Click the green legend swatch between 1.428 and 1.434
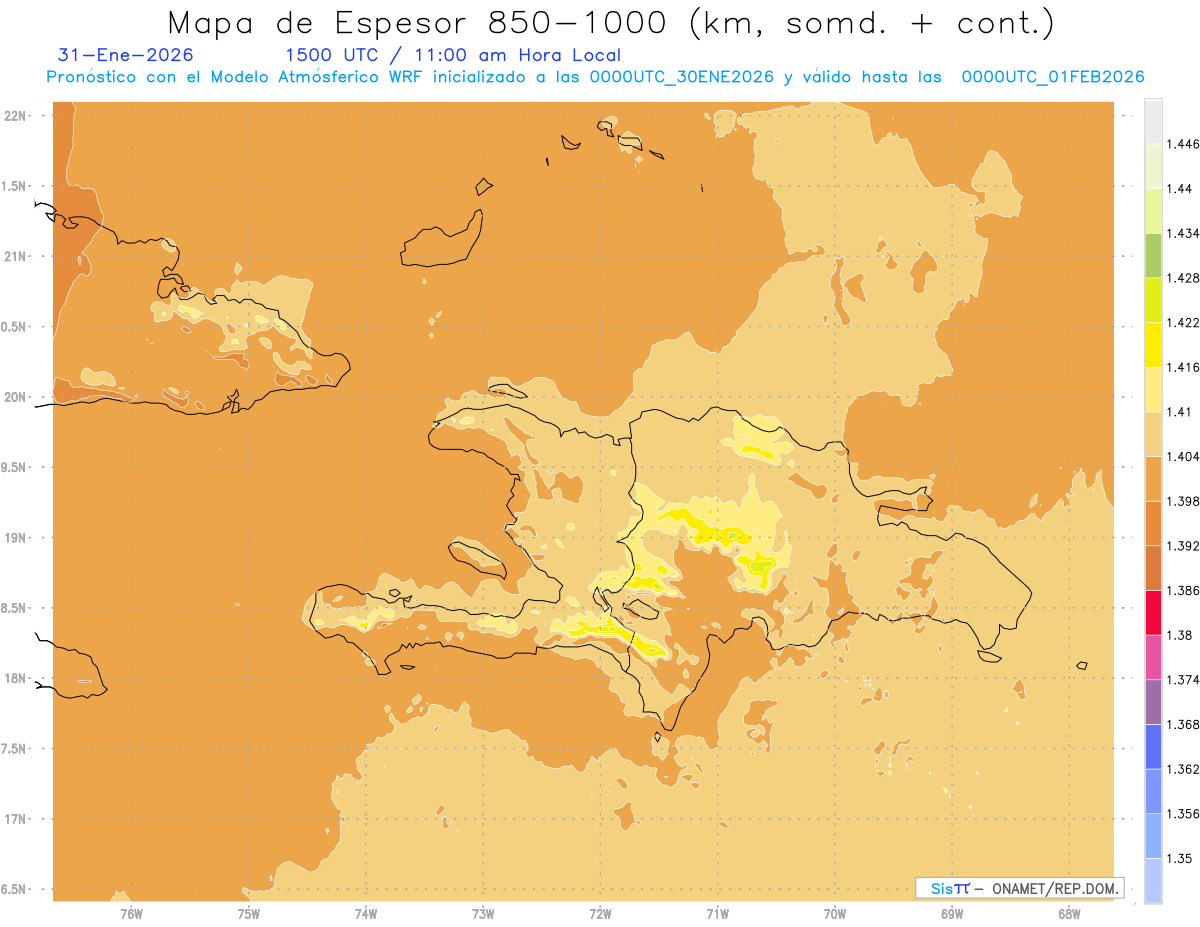Screen dimensions: 1200x927 1153,255
